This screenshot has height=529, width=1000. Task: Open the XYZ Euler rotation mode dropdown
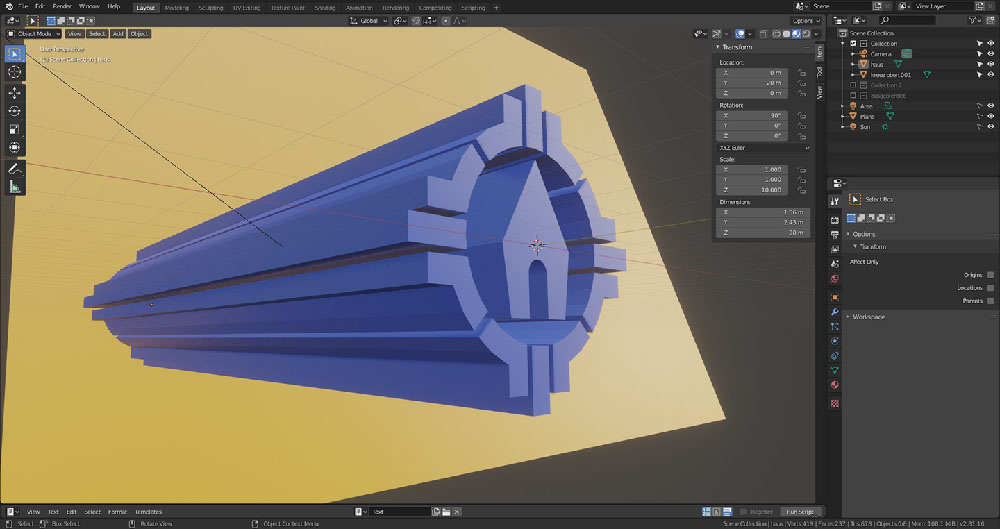click(765, 147)
